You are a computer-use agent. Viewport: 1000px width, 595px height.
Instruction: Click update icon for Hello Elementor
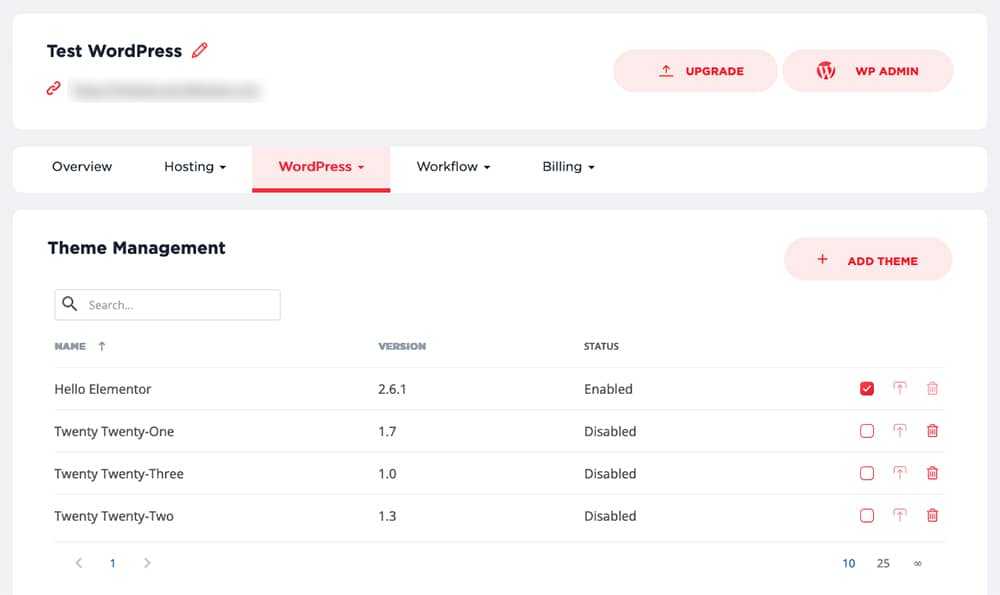coord(900,388)
